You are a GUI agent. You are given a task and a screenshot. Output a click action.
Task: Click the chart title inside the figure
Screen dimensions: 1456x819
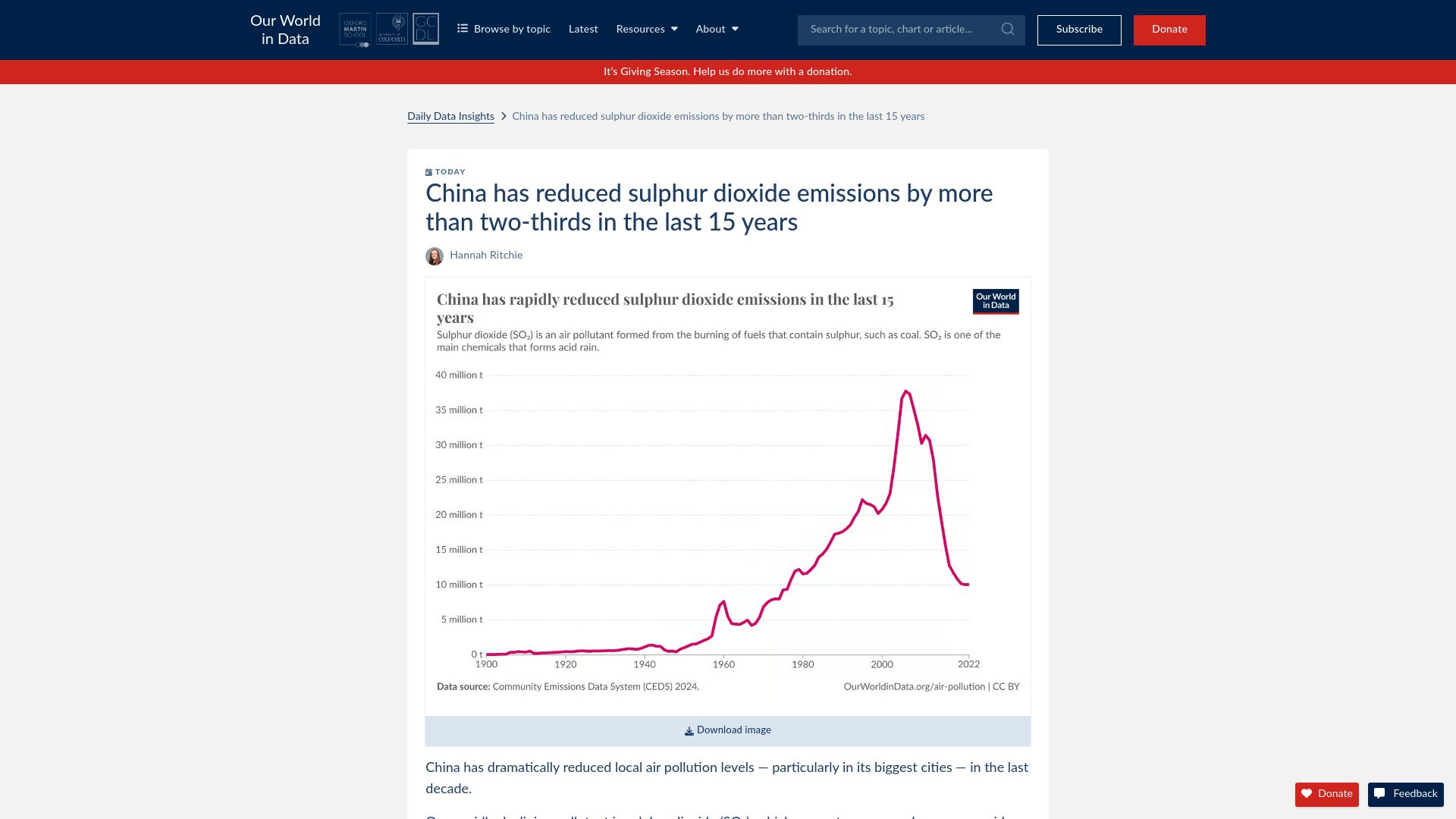coord(665,308)
